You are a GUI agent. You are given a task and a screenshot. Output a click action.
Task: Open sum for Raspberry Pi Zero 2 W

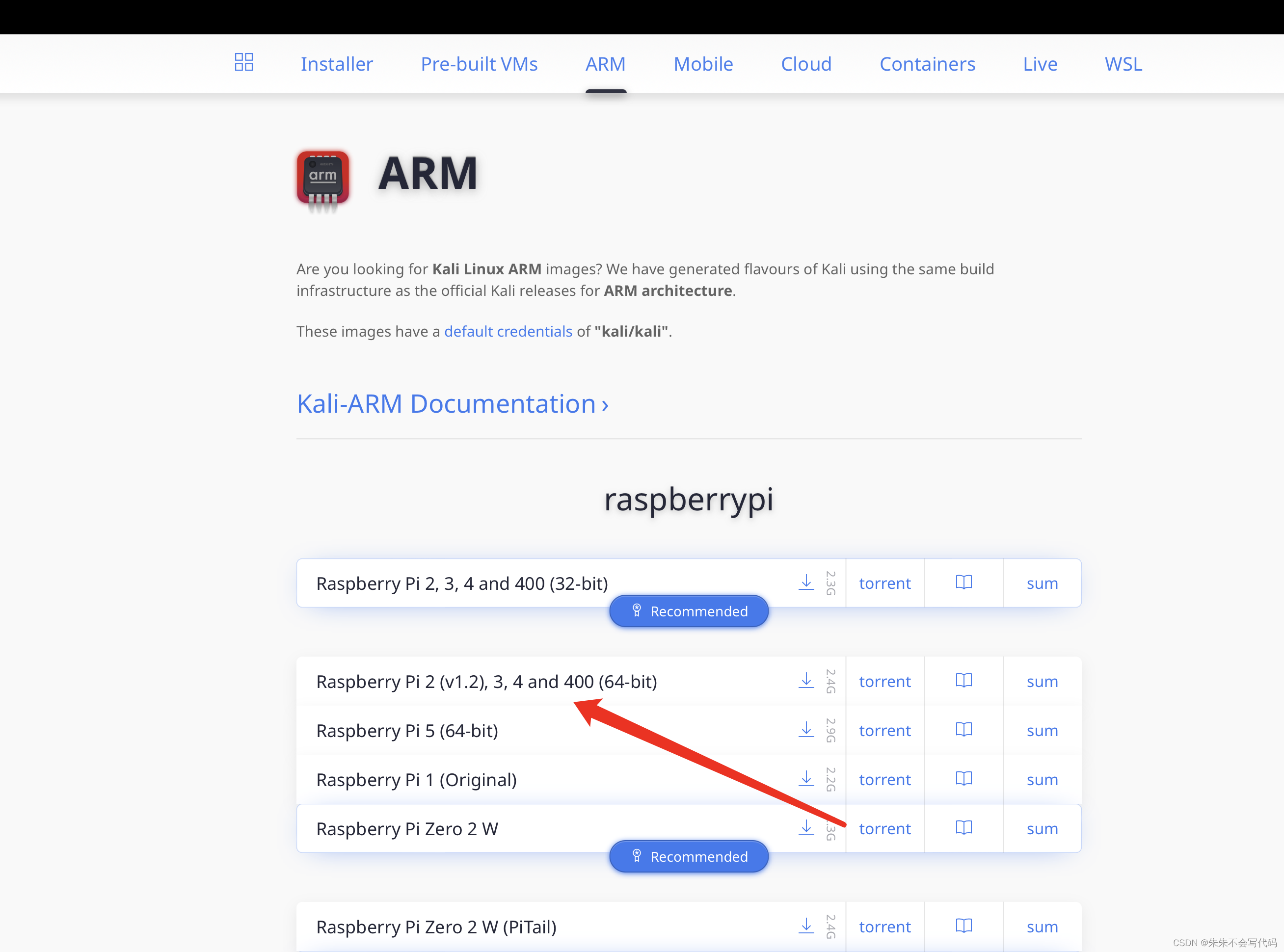pos(1042,828)
